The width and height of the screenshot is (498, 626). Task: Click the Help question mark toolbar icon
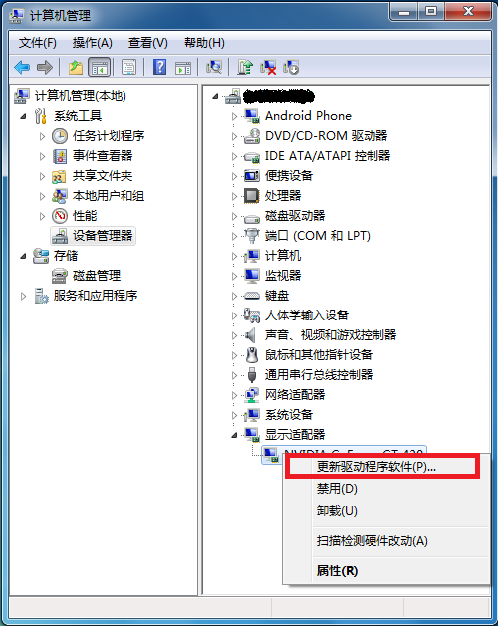tap(159, 67)
